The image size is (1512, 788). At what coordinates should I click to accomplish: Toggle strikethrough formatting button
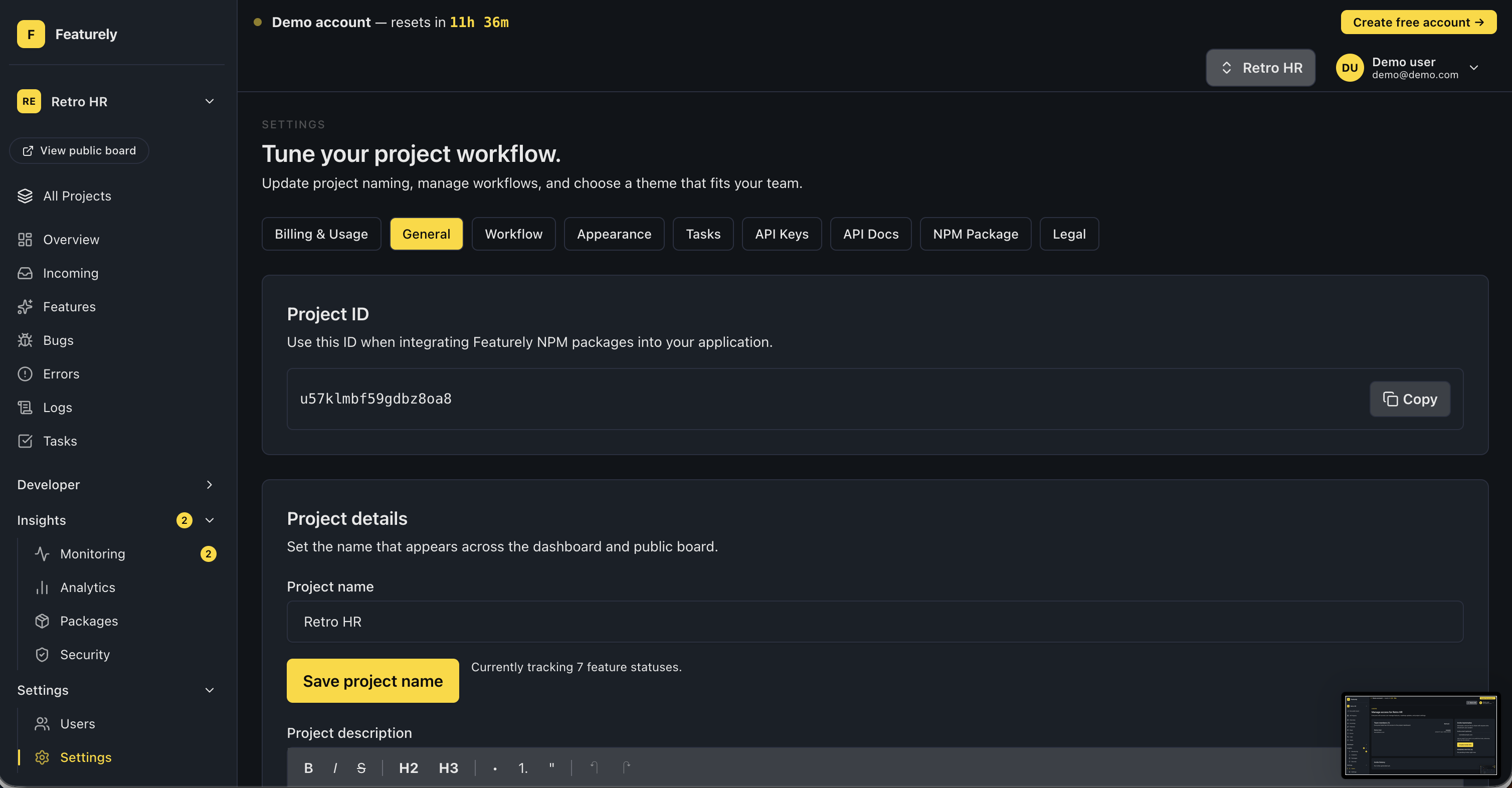[x=361, y=767]
